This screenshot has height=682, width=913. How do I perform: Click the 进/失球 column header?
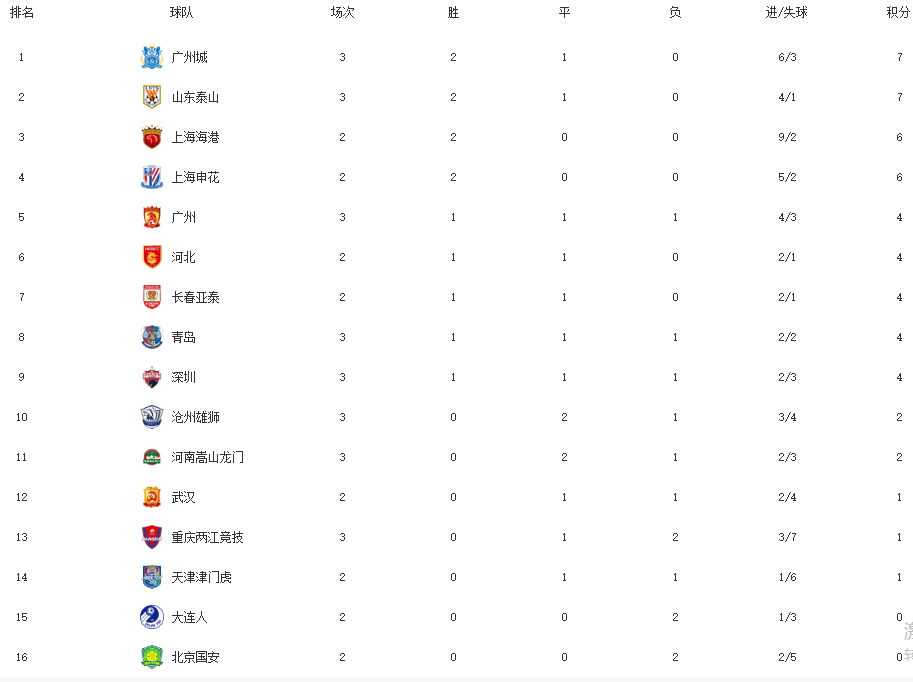point(787,12)
